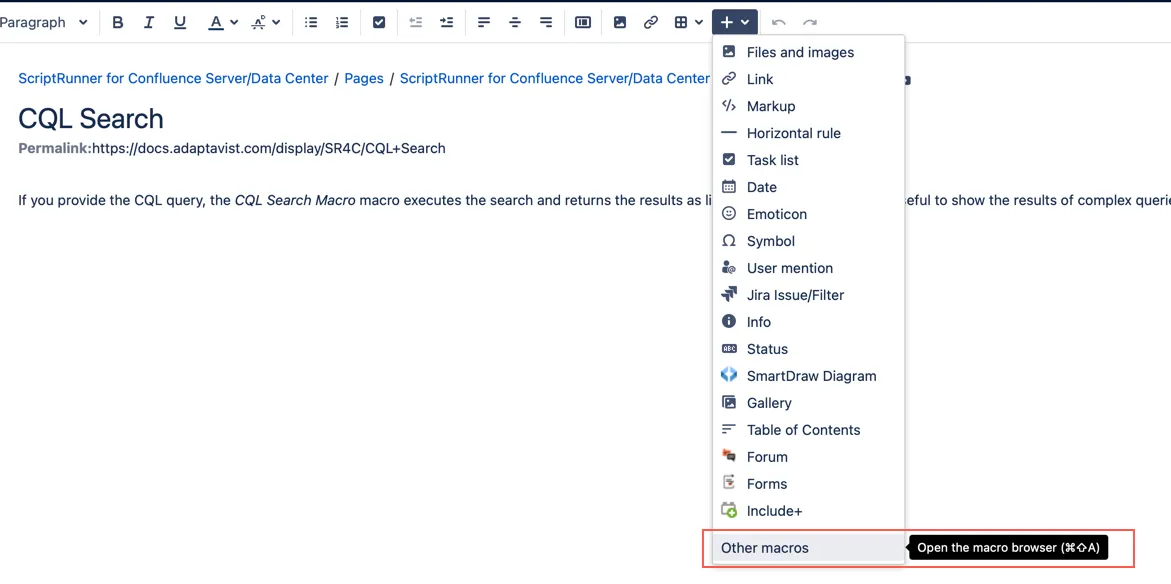Open the Pages breadcrumb link
The height and width of the screenshot is (584, 1171).
(364, 78)
